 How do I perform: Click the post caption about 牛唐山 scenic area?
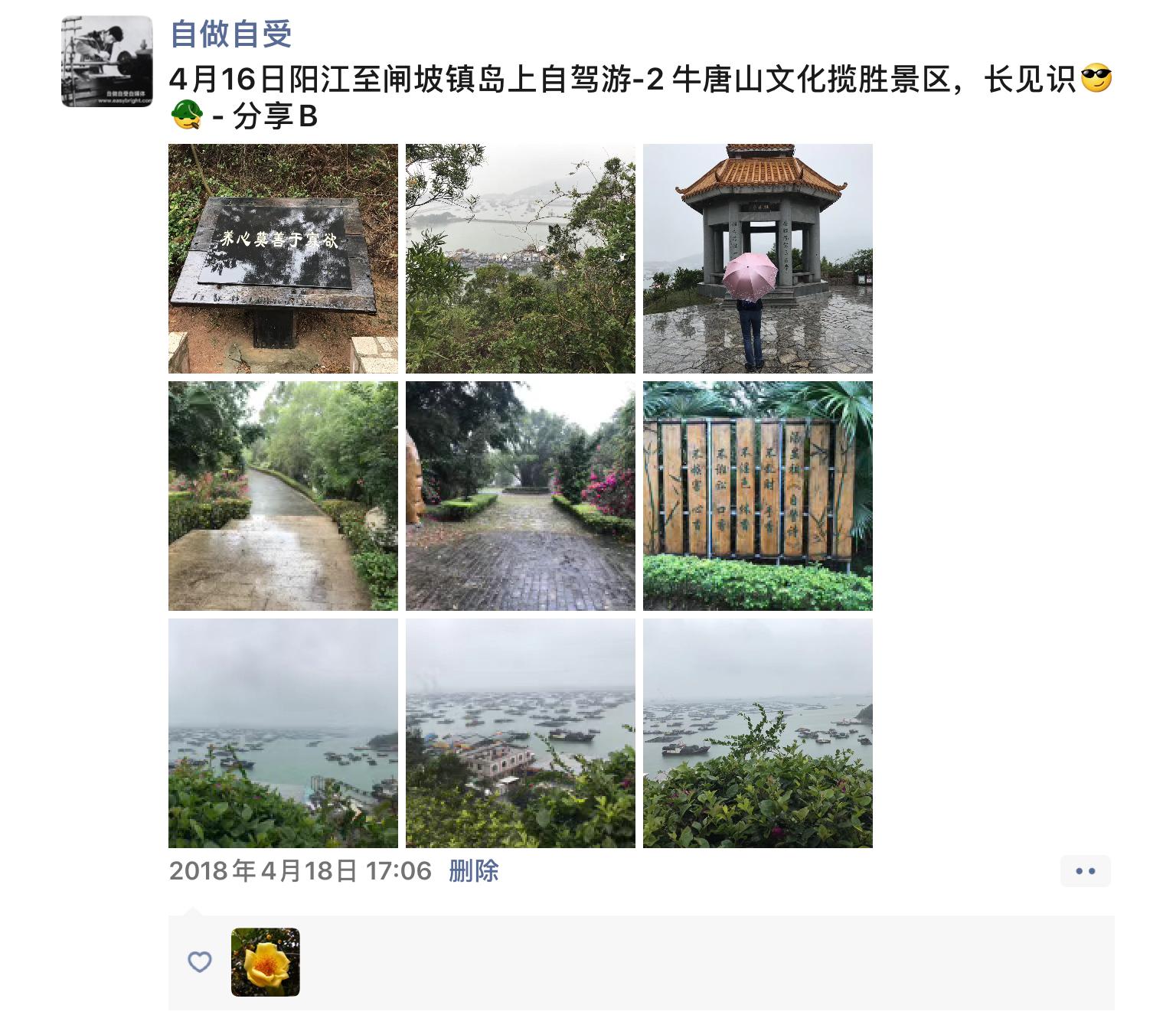641,98
